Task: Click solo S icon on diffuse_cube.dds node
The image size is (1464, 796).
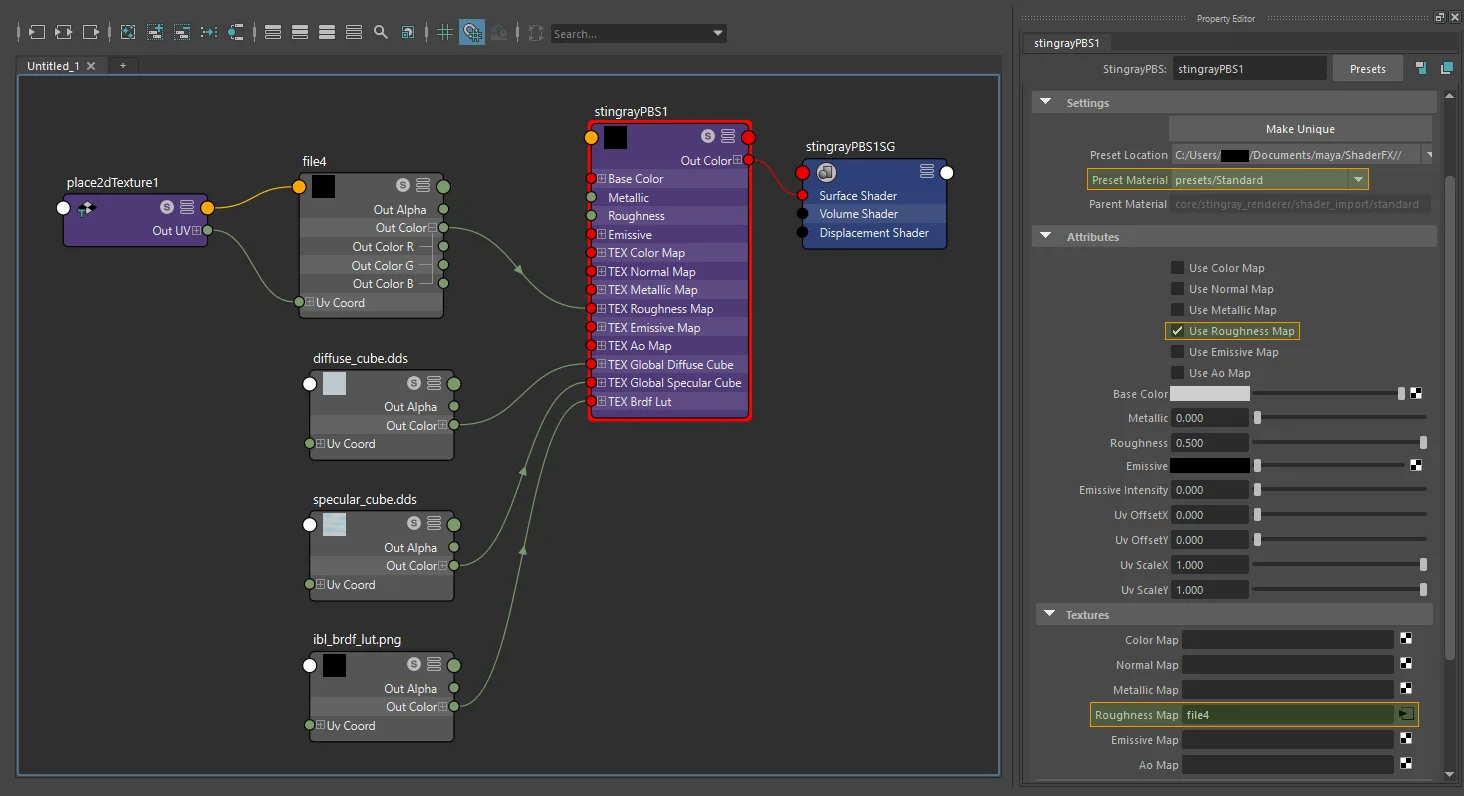Action: pos(413,383)
